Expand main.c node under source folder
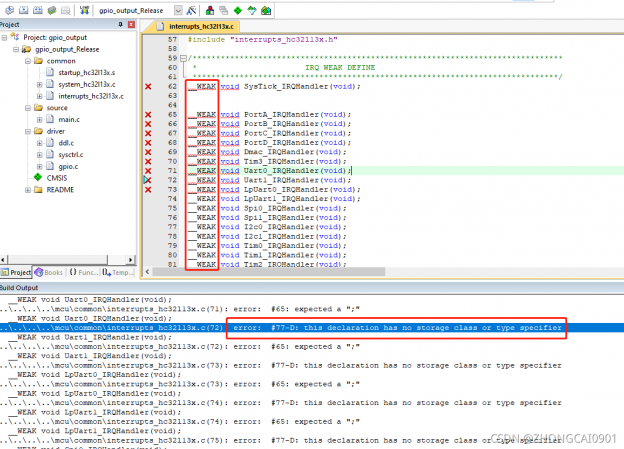The width and height of the screenshot is (624, 449). (39, 119)
